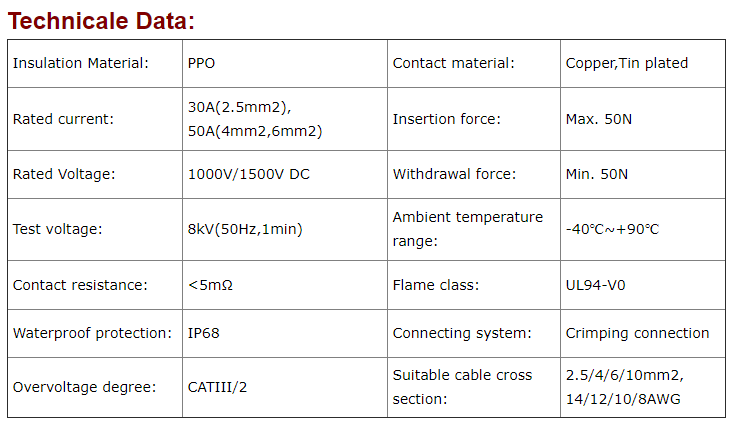
Task: Select the Copper,Tin plated value
Action: [x=626, y=63]
